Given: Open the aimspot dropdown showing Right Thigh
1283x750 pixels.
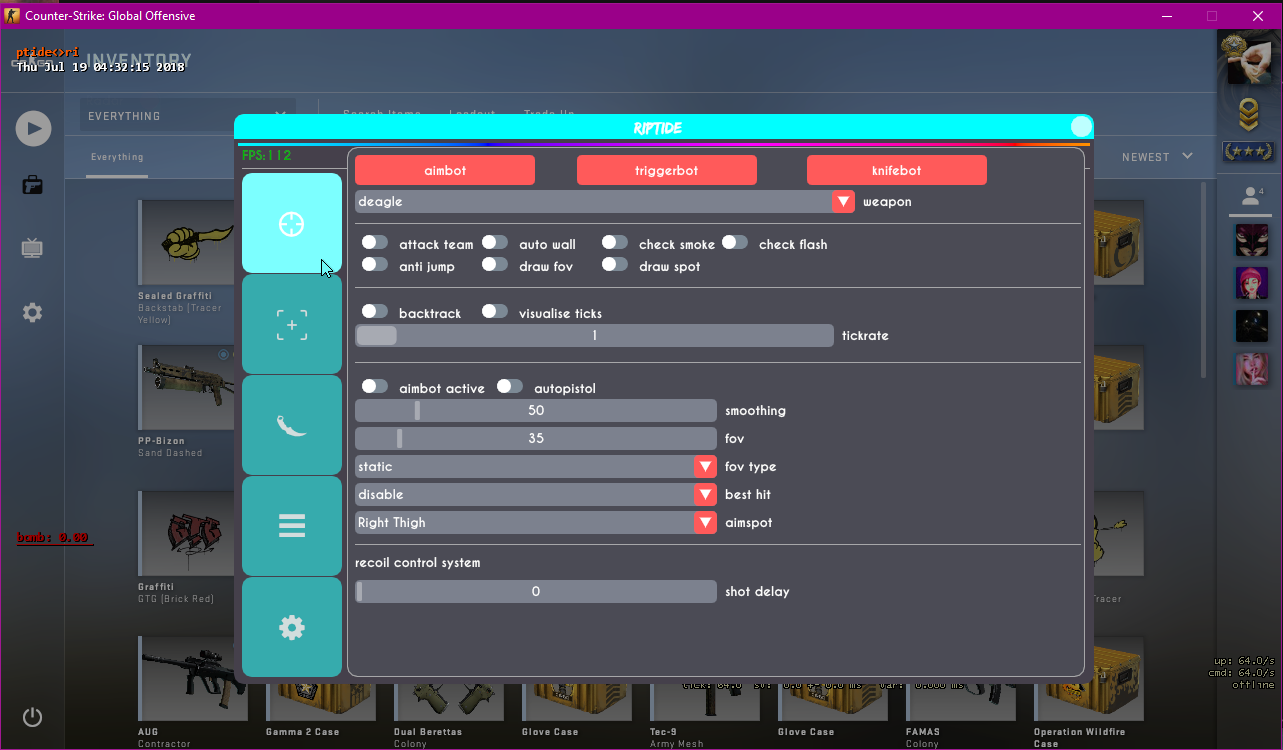Looking at the screenshot, I should click(x=536, y=522).
